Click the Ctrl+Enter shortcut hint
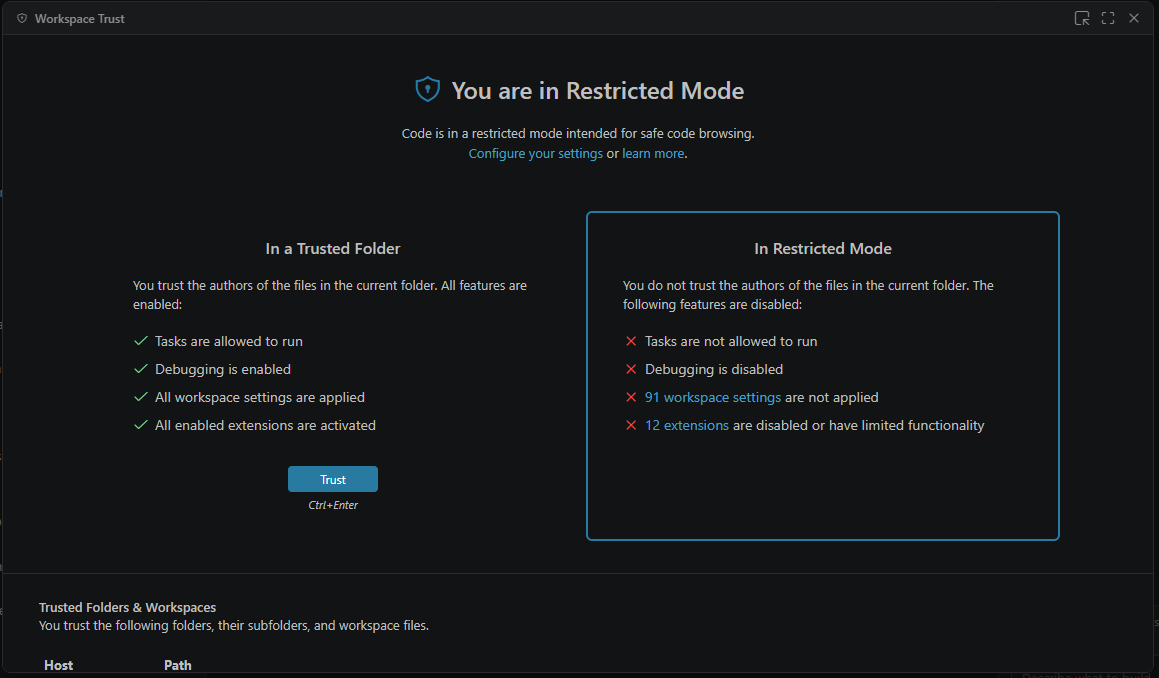The height and width of the screenshot is (678, 1159). point(333,505)
